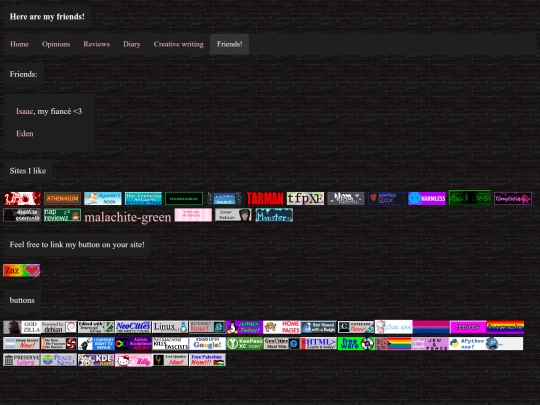Image resolution: width=540 pixels, height=405 pixels.
Task: Open Eden's friend link
Action: pyautogui.click(x=25, y=134)
